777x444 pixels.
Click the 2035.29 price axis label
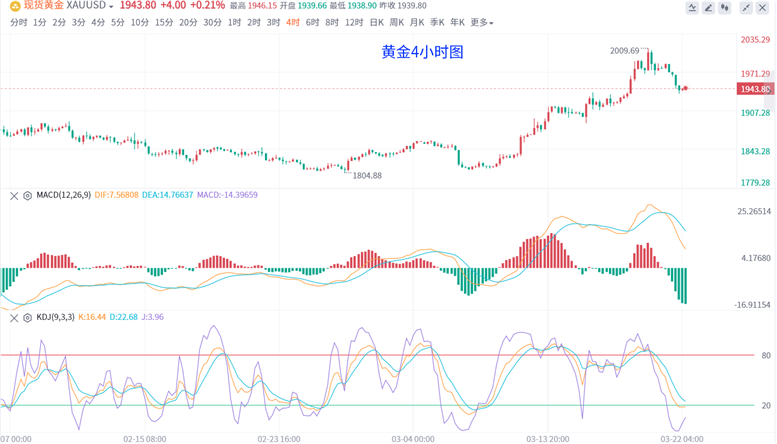[755, 40]
